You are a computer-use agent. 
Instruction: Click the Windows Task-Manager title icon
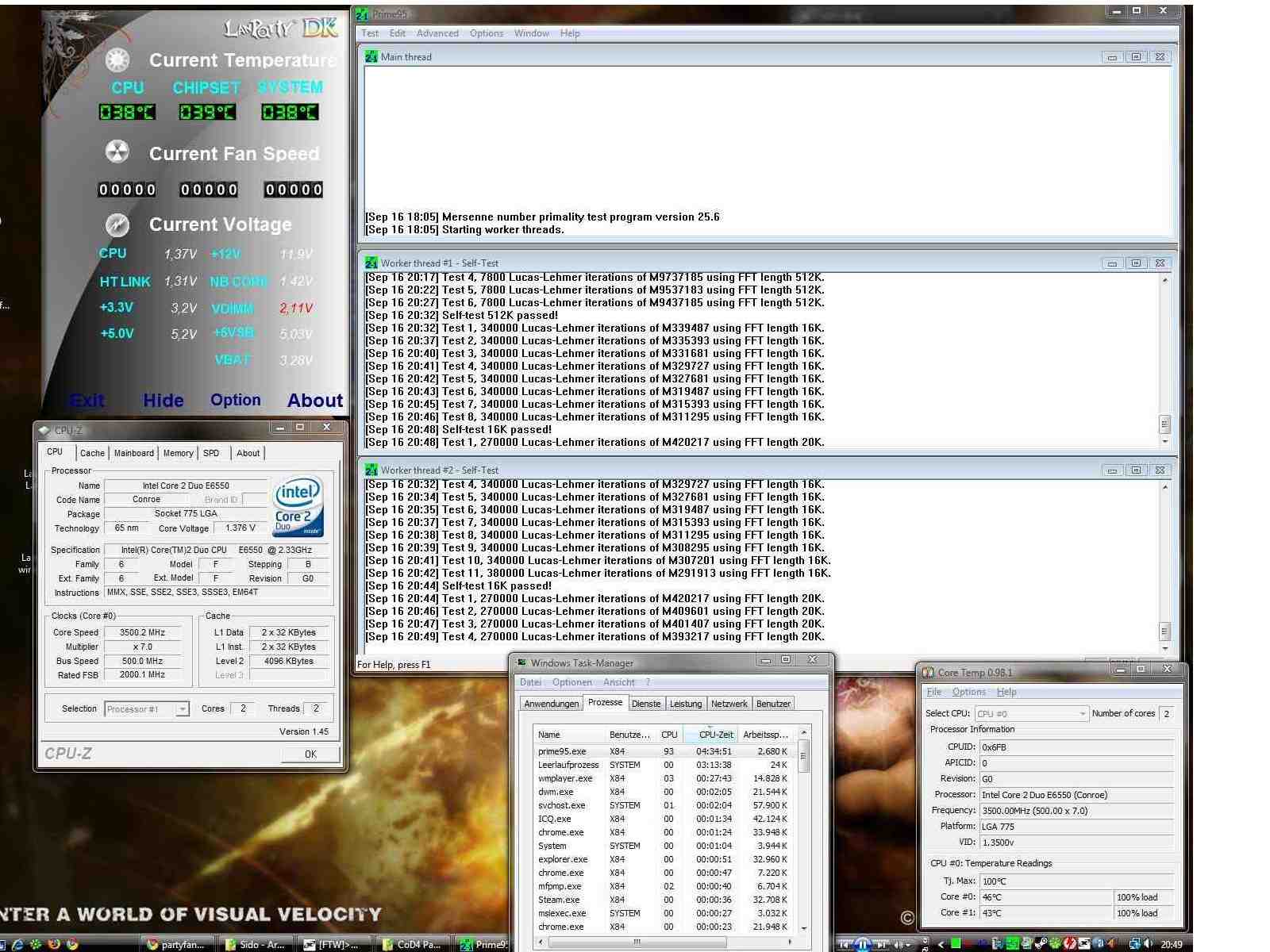coord(521,662)
